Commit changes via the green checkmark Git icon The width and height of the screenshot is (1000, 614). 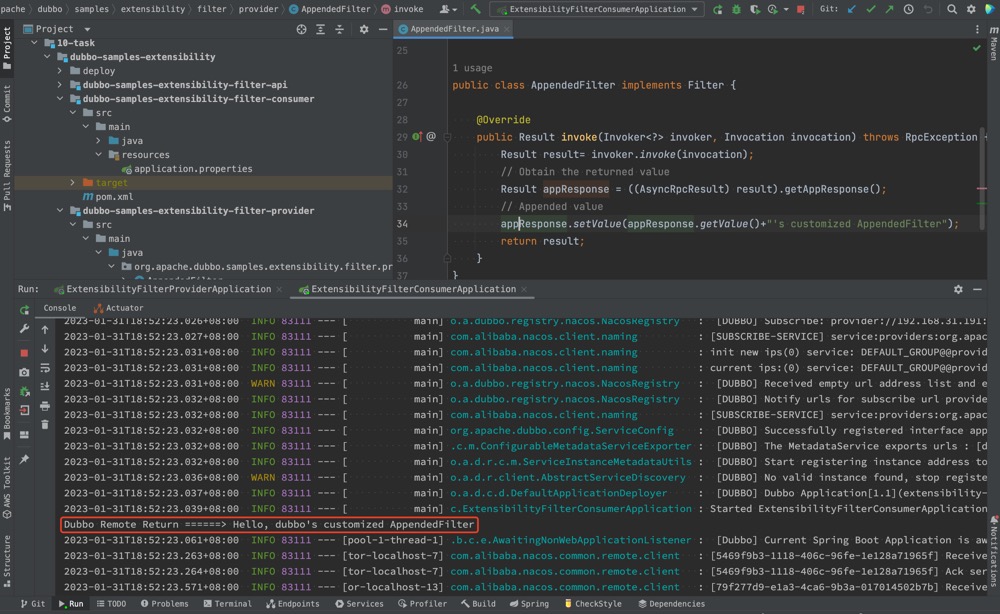pyautogui.click(x=870, y=9)
